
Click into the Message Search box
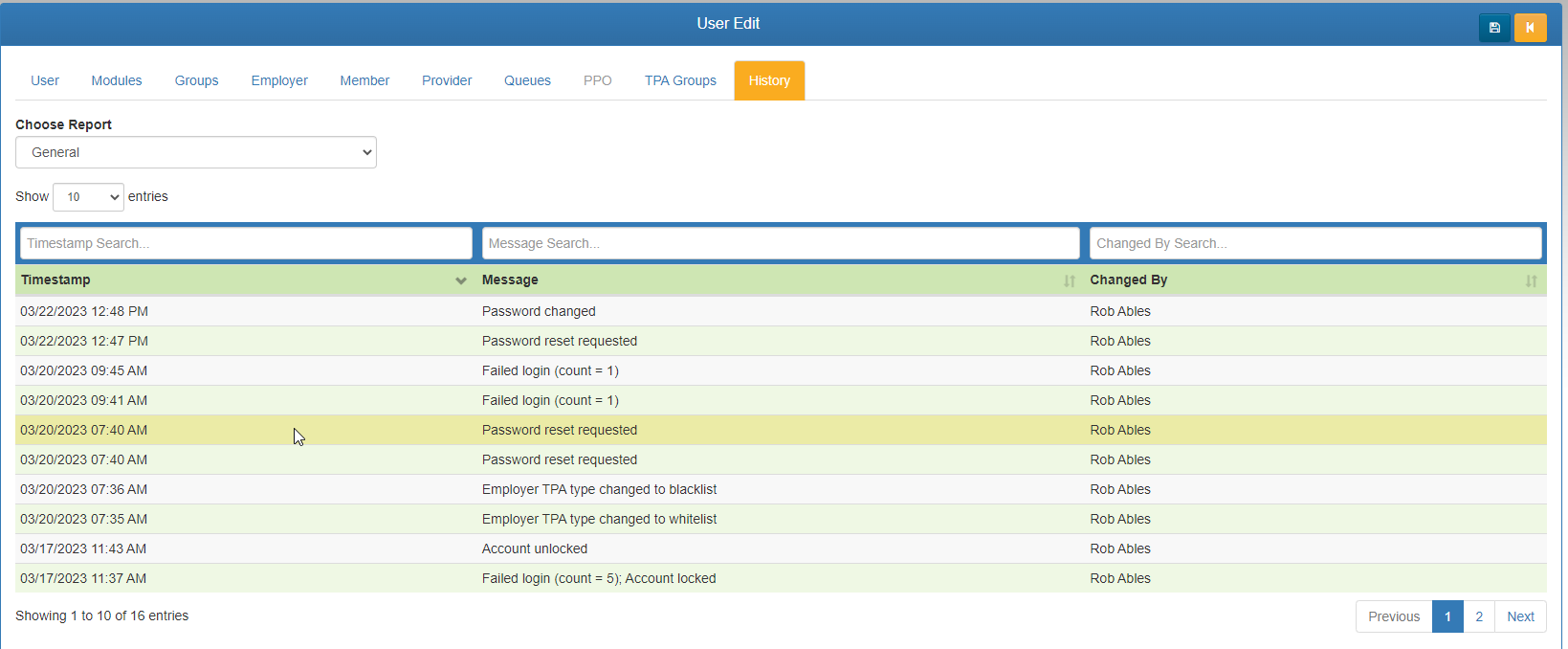coord(781,243)
